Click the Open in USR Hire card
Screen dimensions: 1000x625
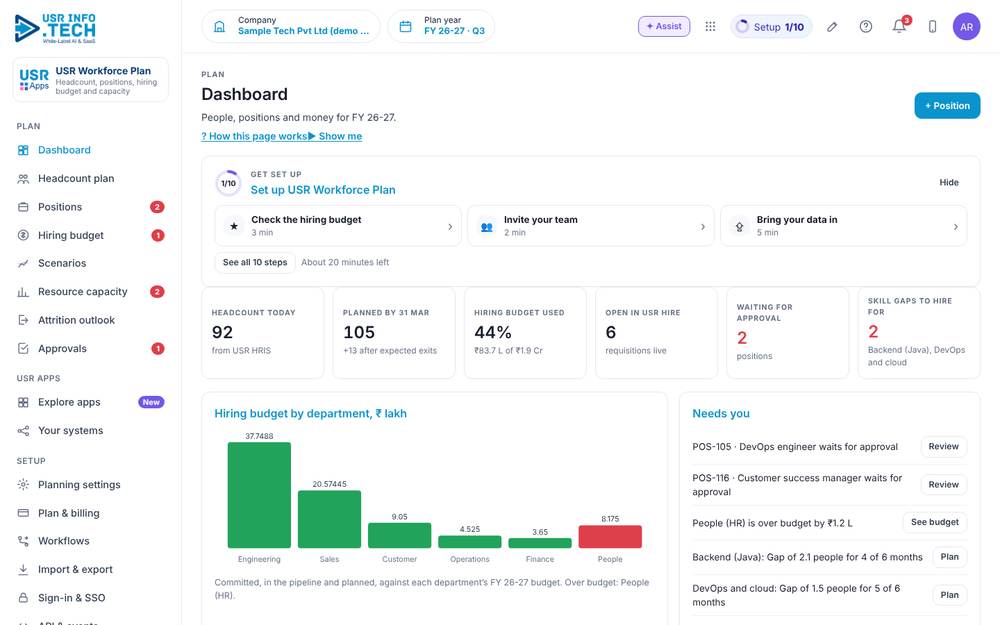656,333
